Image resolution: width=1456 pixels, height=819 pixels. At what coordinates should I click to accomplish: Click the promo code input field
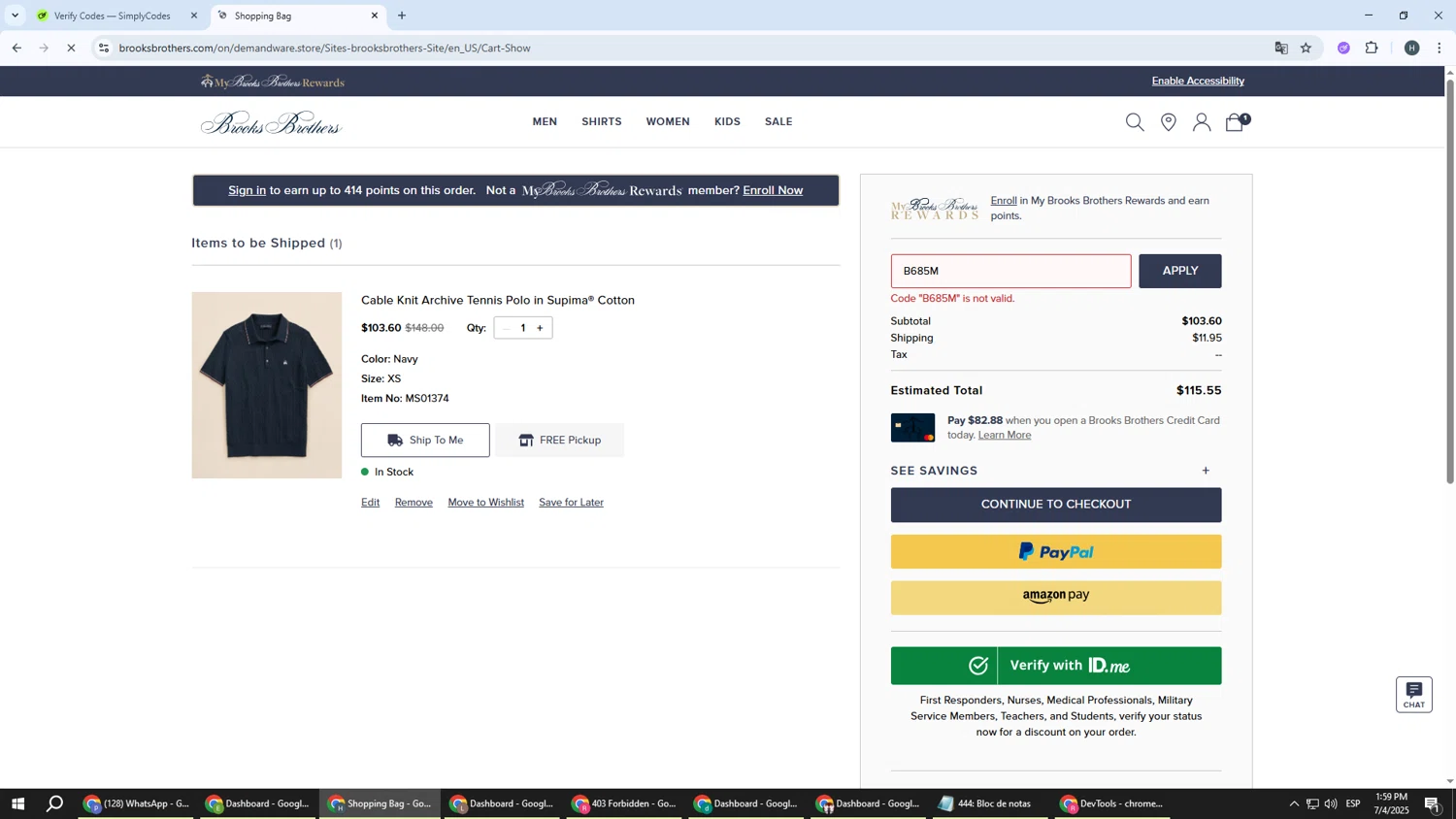point(1010,271)
